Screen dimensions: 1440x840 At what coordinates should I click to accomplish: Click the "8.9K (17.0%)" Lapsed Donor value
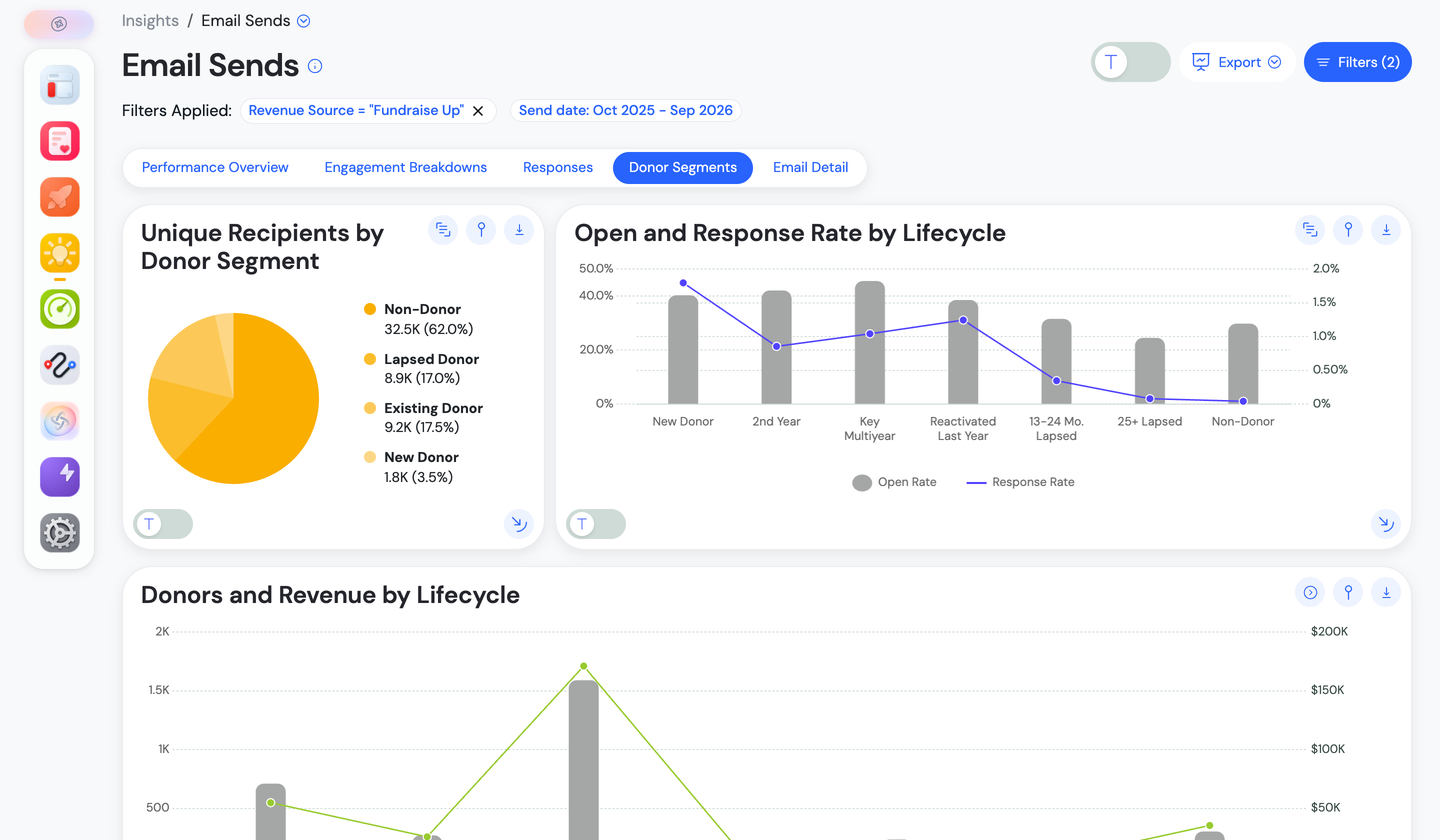422,378
